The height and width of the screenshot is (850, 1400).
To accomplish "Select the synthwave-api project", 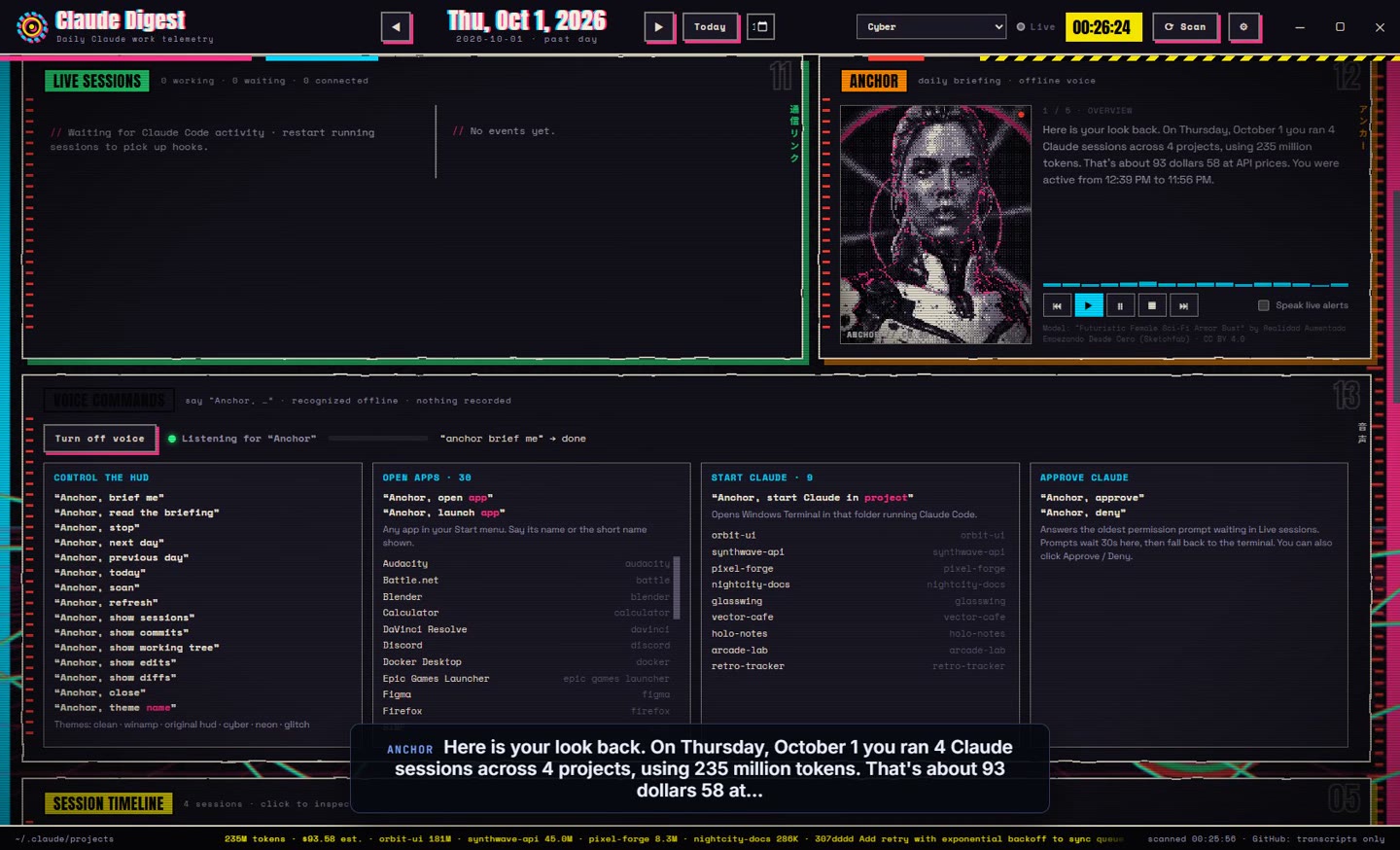I will coord(858,551).
